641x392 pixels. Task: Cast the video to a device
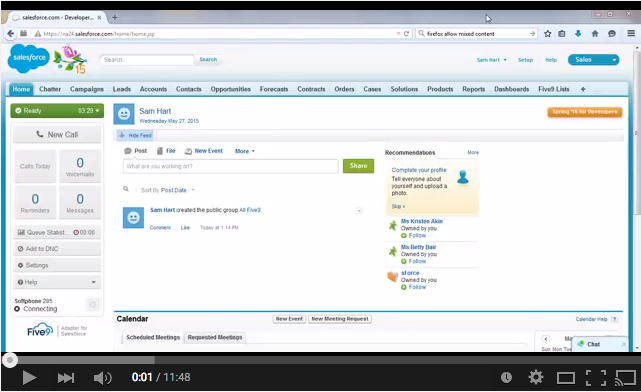point(625,377)
